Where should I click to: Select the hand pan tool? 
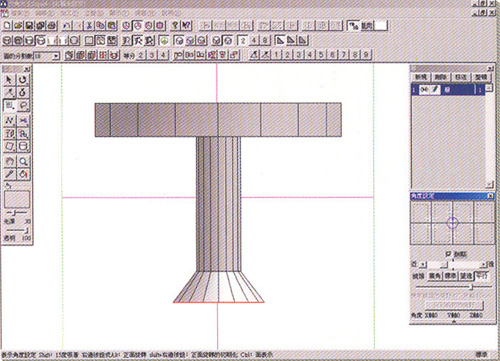(x=10, y=162)
